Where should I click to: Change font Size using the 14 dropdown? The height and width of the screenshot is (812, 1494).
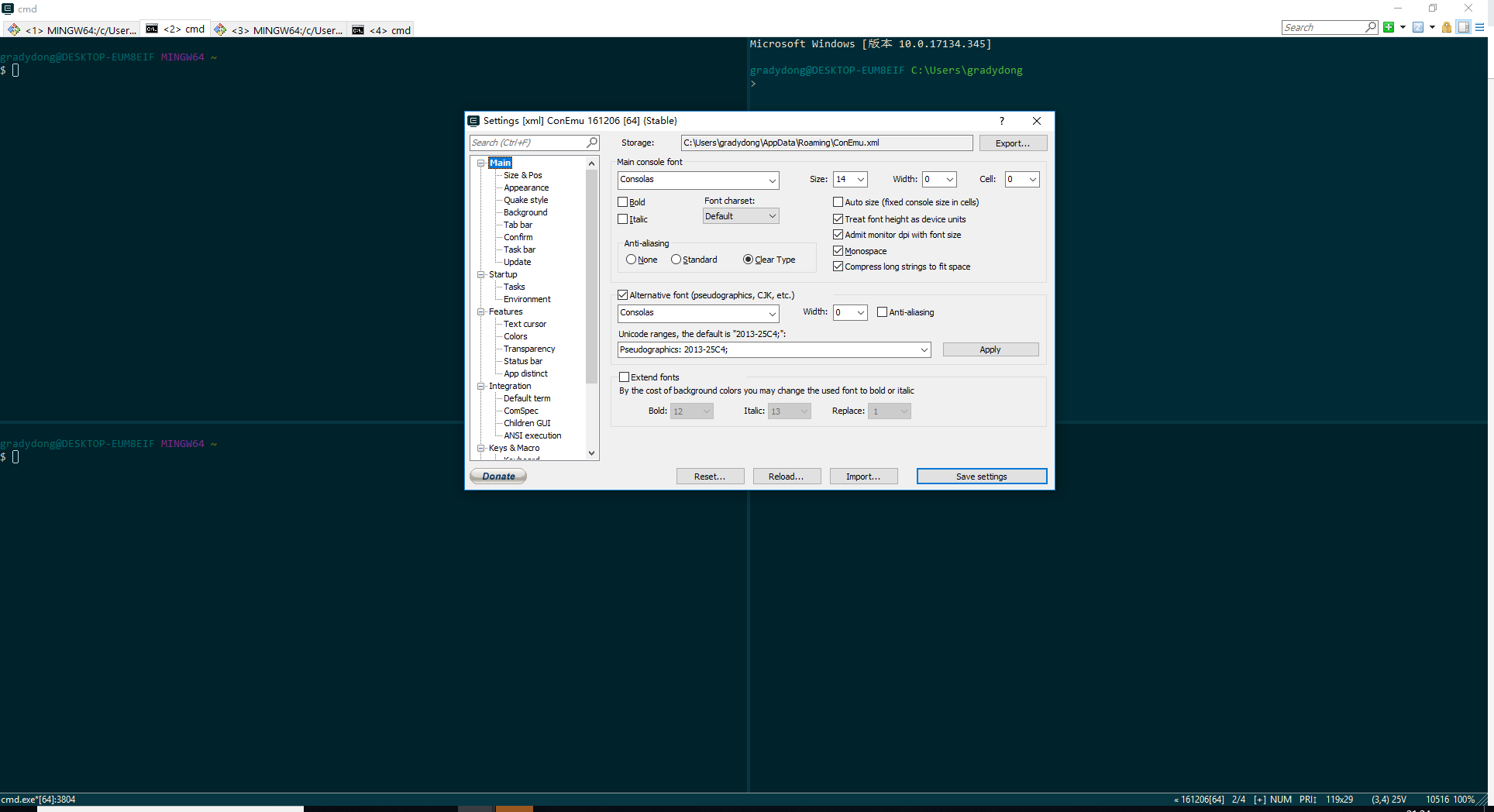click(x=860, y=179)
